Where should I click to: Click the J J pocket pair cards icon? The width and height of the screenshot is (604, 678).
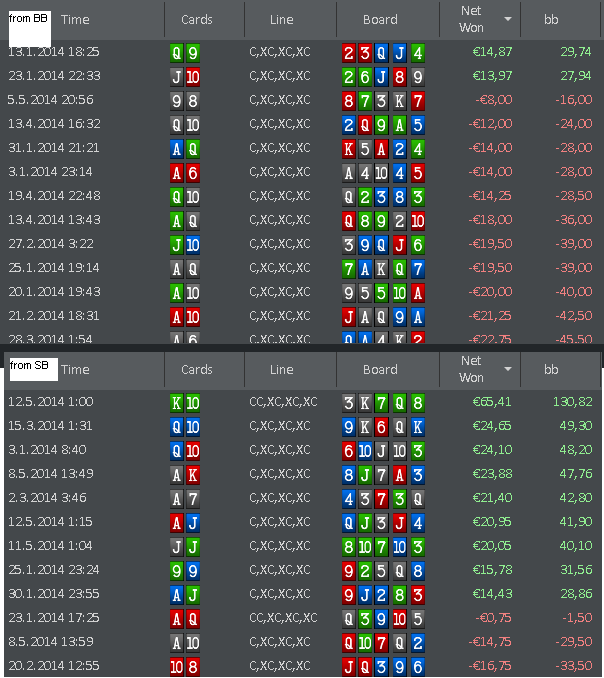point(185,546)
